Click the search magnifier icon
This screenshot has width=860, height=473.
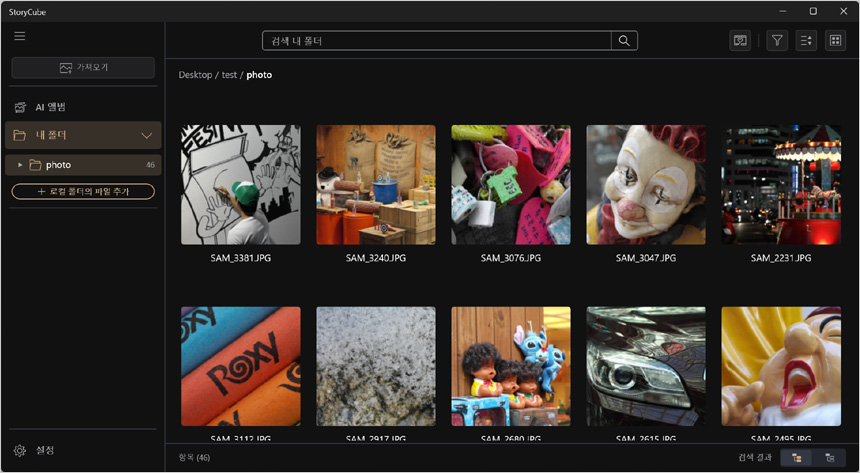pos(624,41)
